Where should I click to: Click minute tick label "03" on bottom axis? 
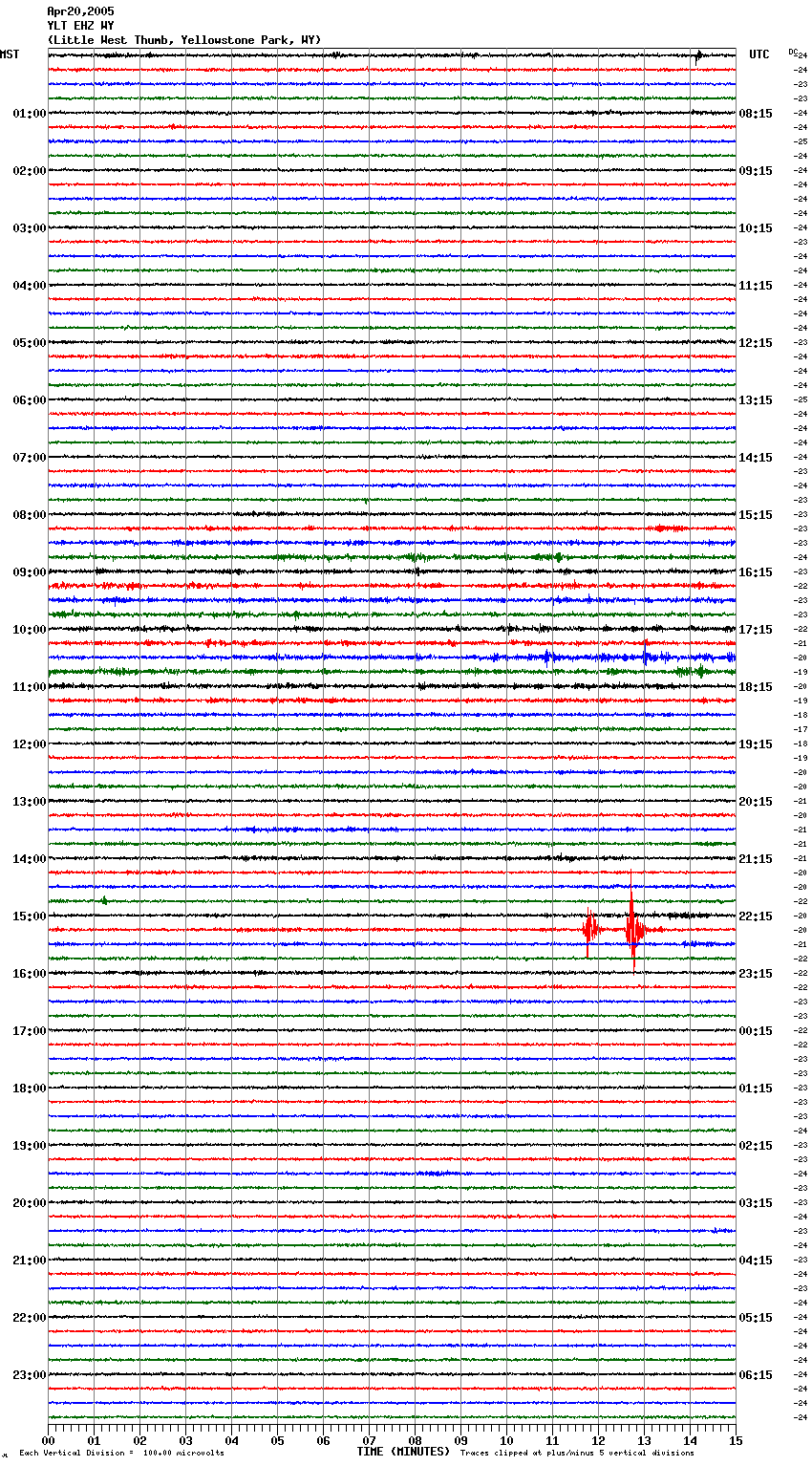[185, 1440]
